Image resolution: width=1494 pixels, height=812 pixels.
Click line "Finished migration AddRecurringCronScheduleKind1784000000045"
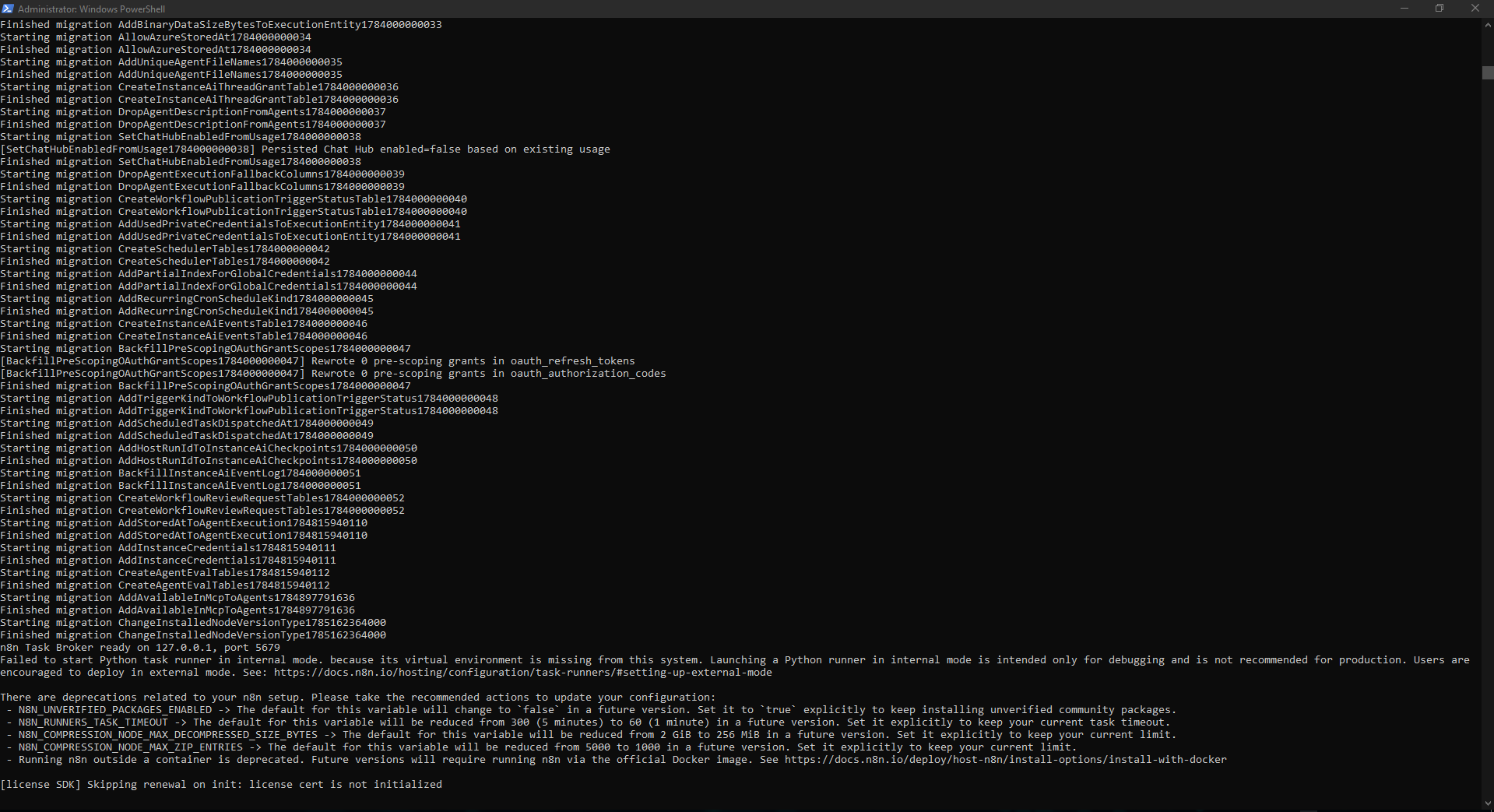tap(187, 311)
